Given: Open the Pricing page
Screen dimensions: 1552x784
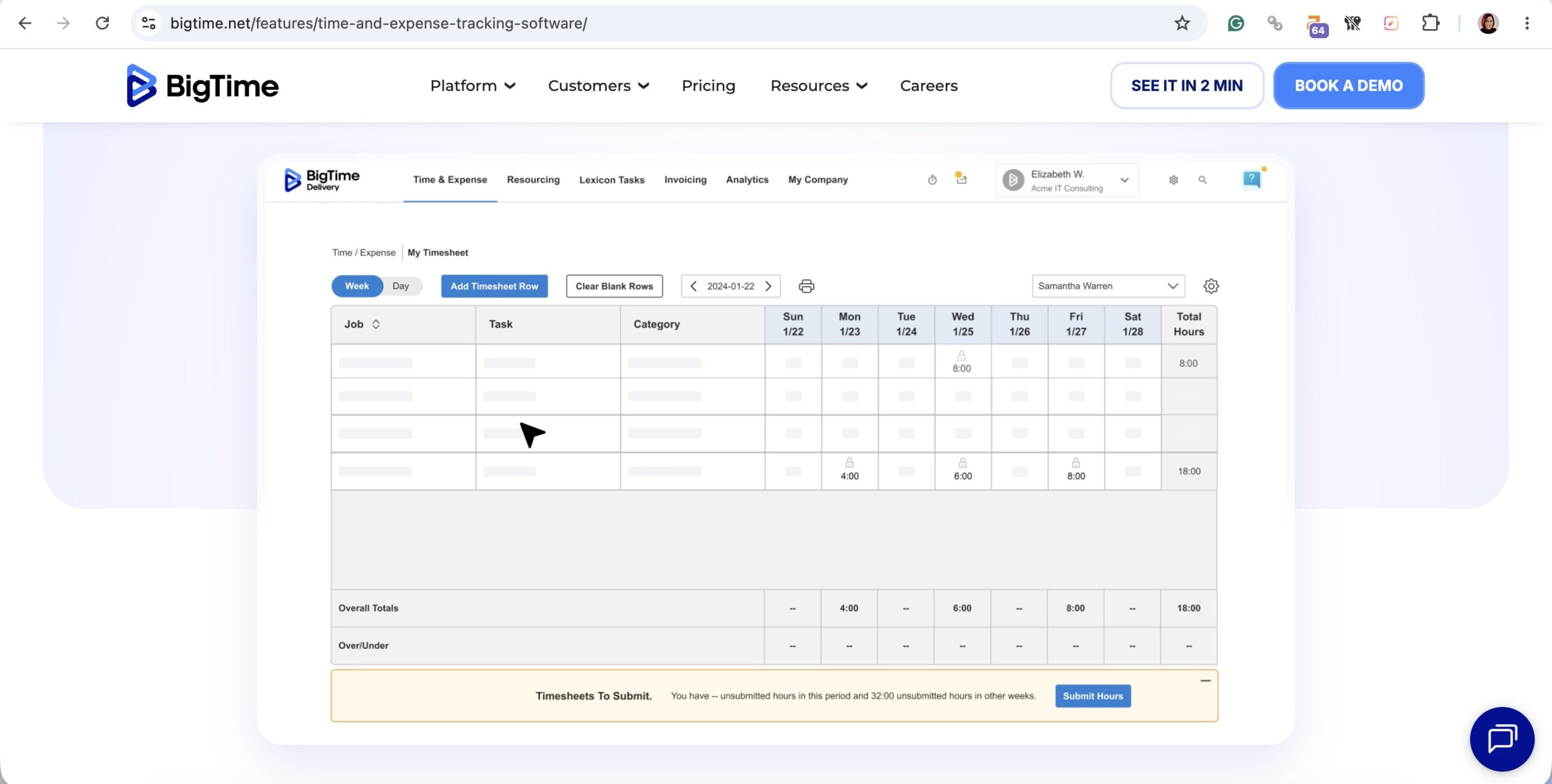Looking at the screenshot, I should pyautogui.click(x=708, y=85).
